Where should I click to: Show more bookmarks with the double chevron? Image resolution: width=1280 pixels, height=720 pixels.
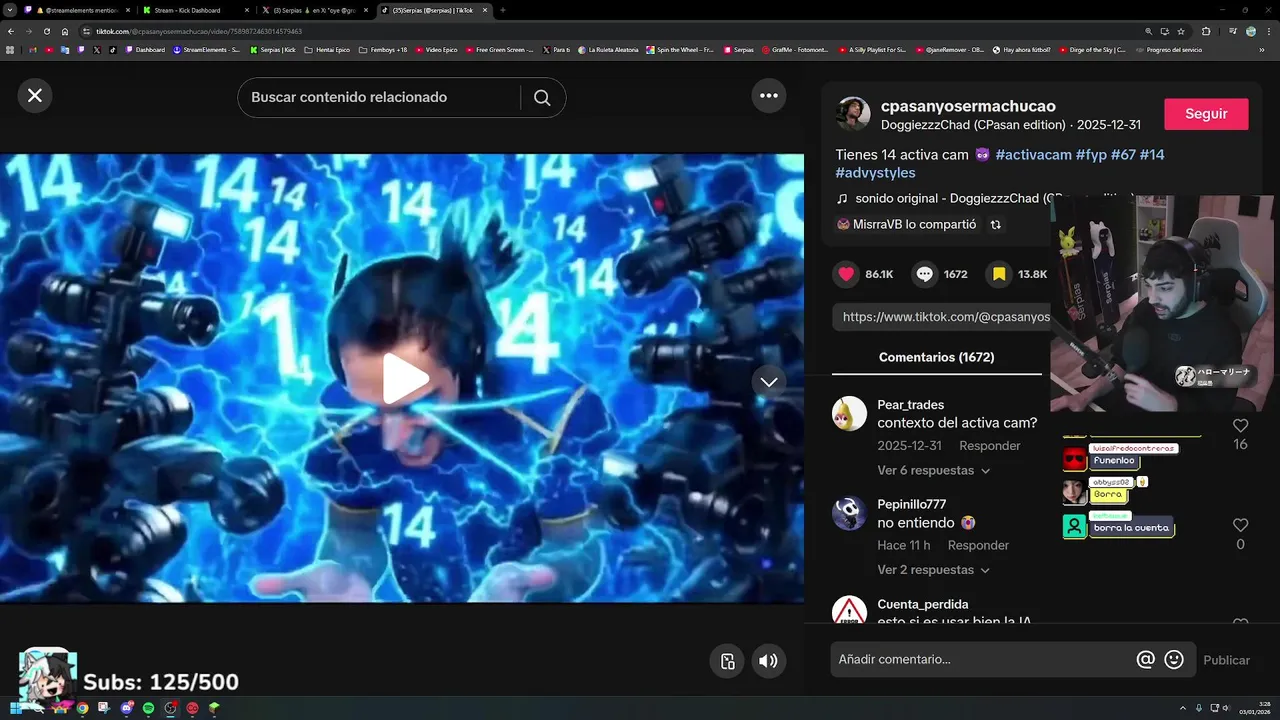click(1262, 50)
